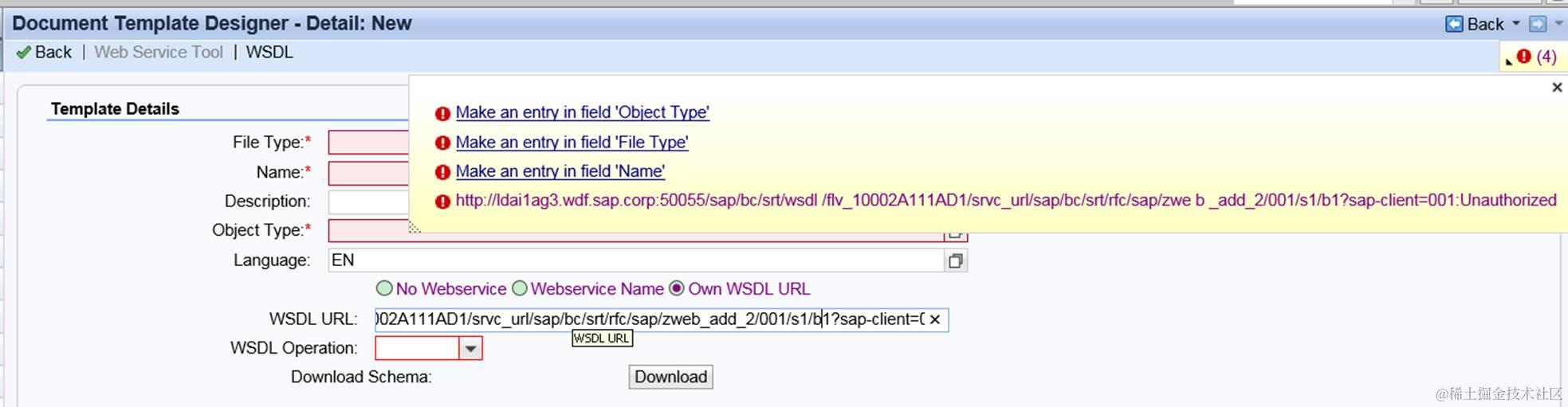Click error icon beside Unauthorized URL message
Viewport: 1568px width, 407px height.
point(442,202)
